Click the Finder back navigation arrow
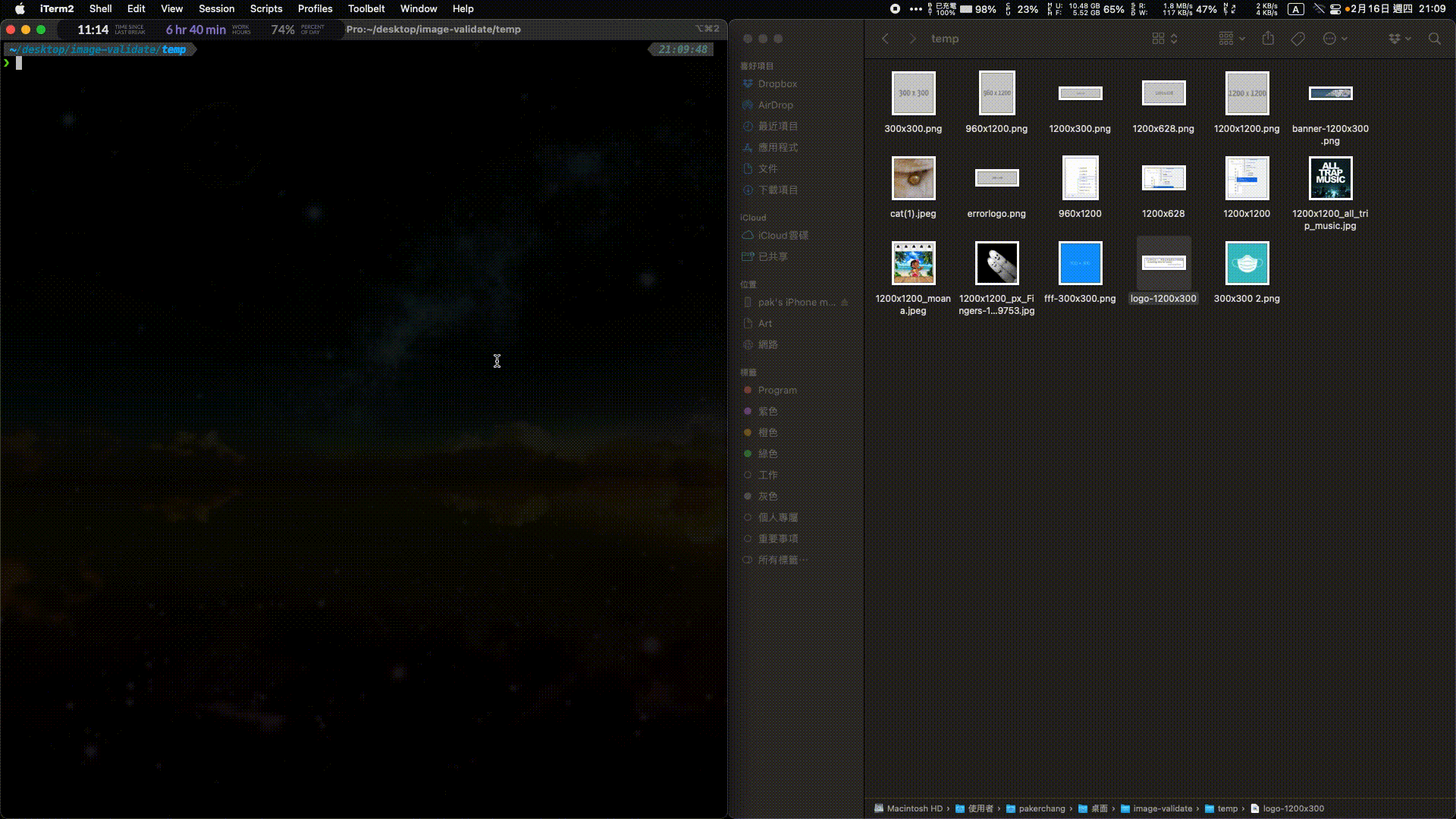 [885, 39]
